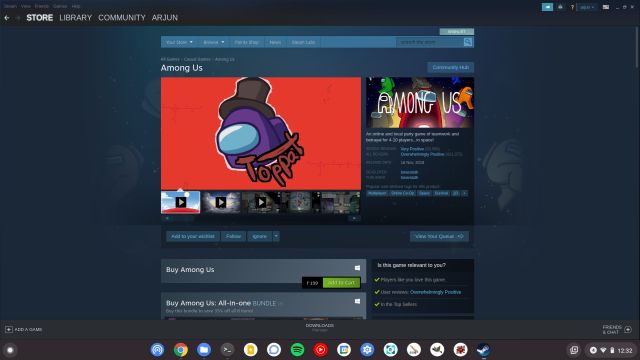Open the Friends menu

pos(42,6)
